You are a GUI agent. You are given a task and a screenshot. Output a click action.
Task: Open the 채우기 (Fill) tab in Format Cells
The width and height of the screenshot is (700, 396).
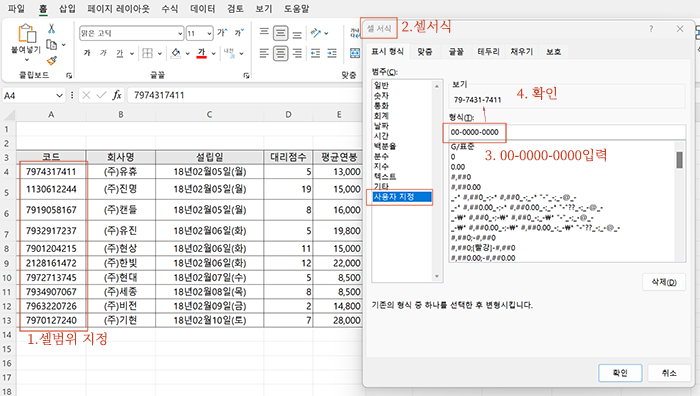pyautogui.click(x=521, y=52)
